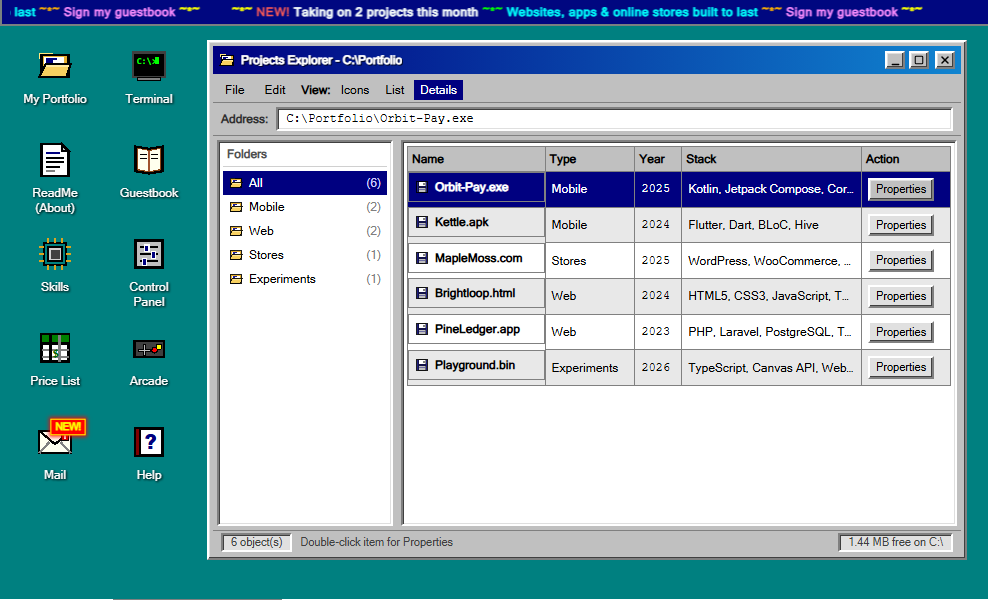This screenshot has width=988, height=600.
Task: Sort by the Year column header
Action: [658, 159]
